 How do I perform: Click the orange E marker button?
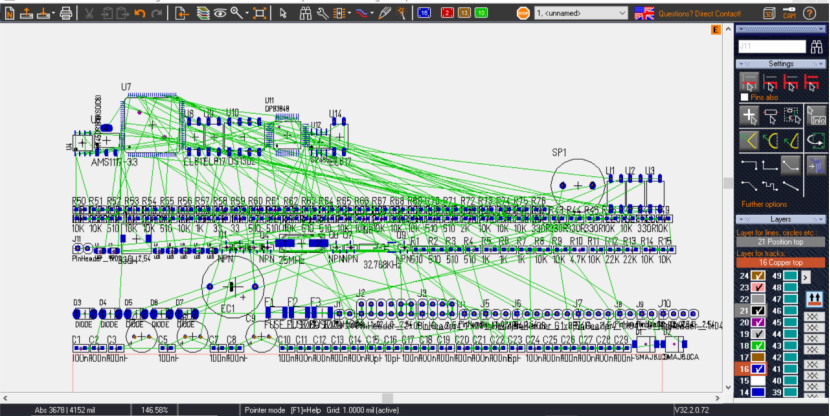[716, 30]
